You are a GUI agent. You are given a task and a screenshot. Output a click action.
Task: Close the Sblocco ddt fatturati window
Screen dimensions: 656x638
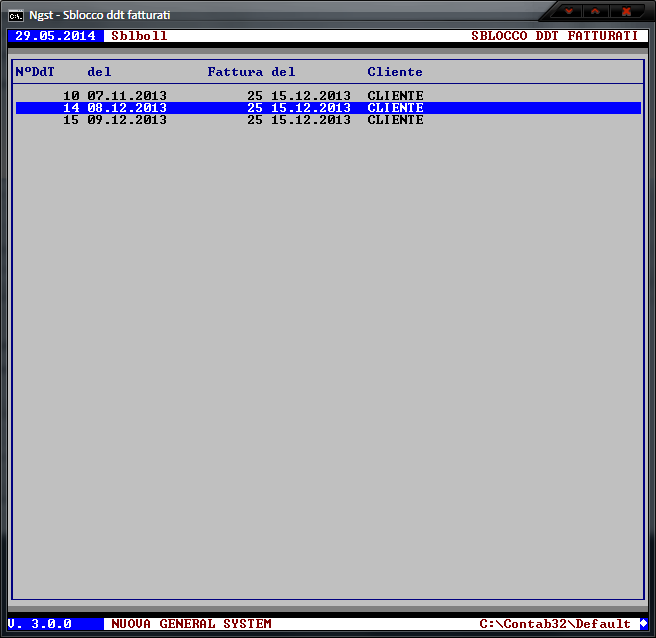click(626, 11)
